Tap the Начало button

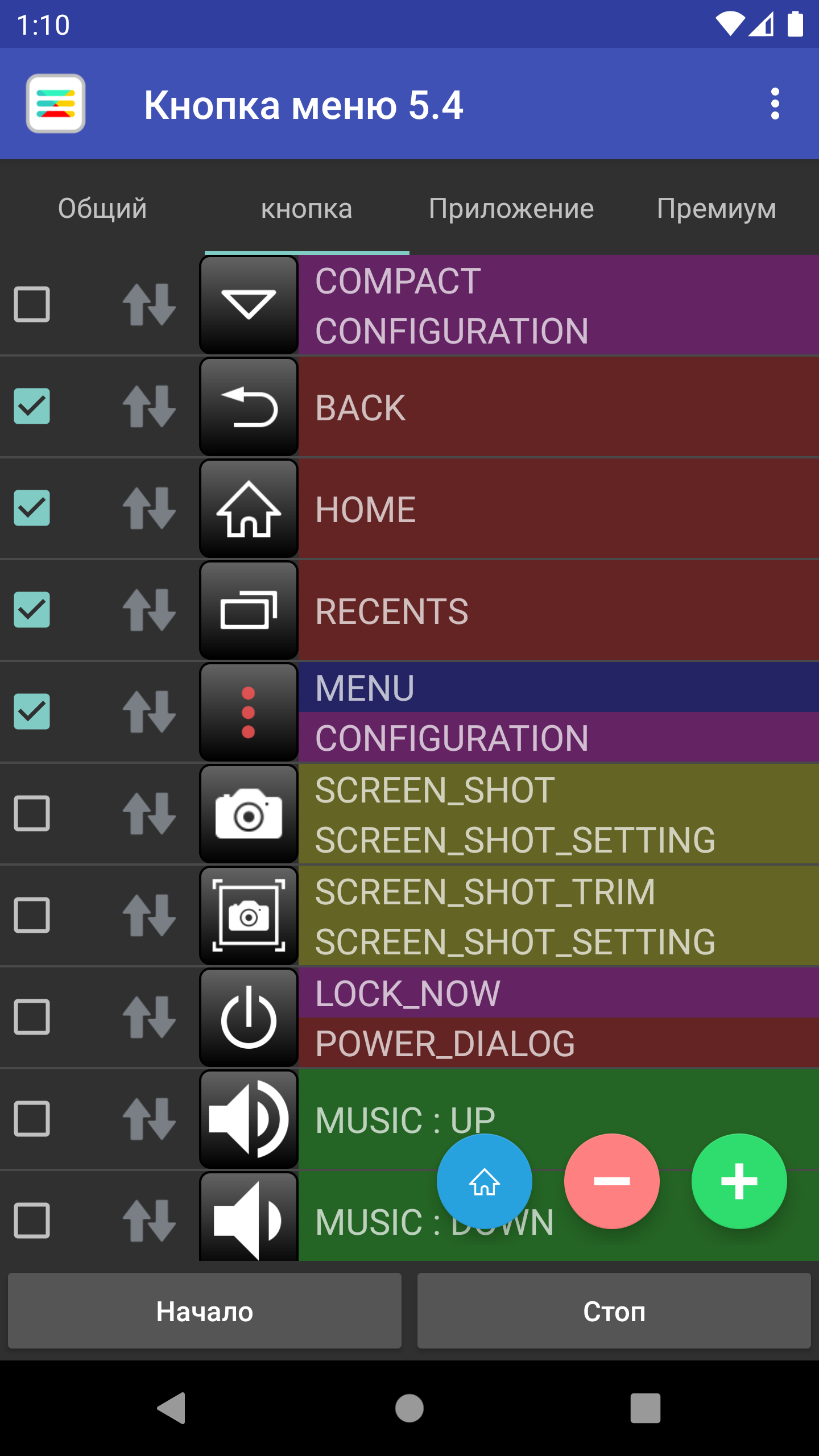[205, 1311]
